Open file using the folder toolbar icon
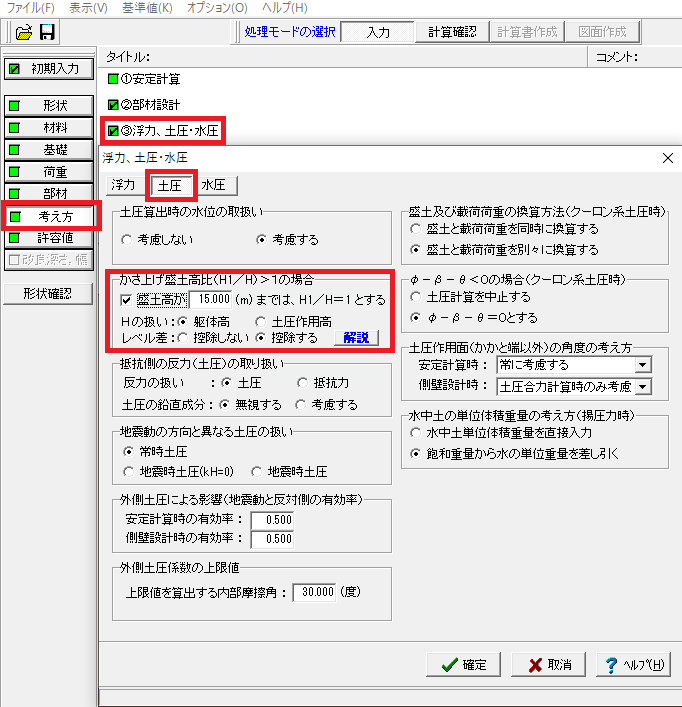This screenshot has height=707, width=682. [24, 32]
